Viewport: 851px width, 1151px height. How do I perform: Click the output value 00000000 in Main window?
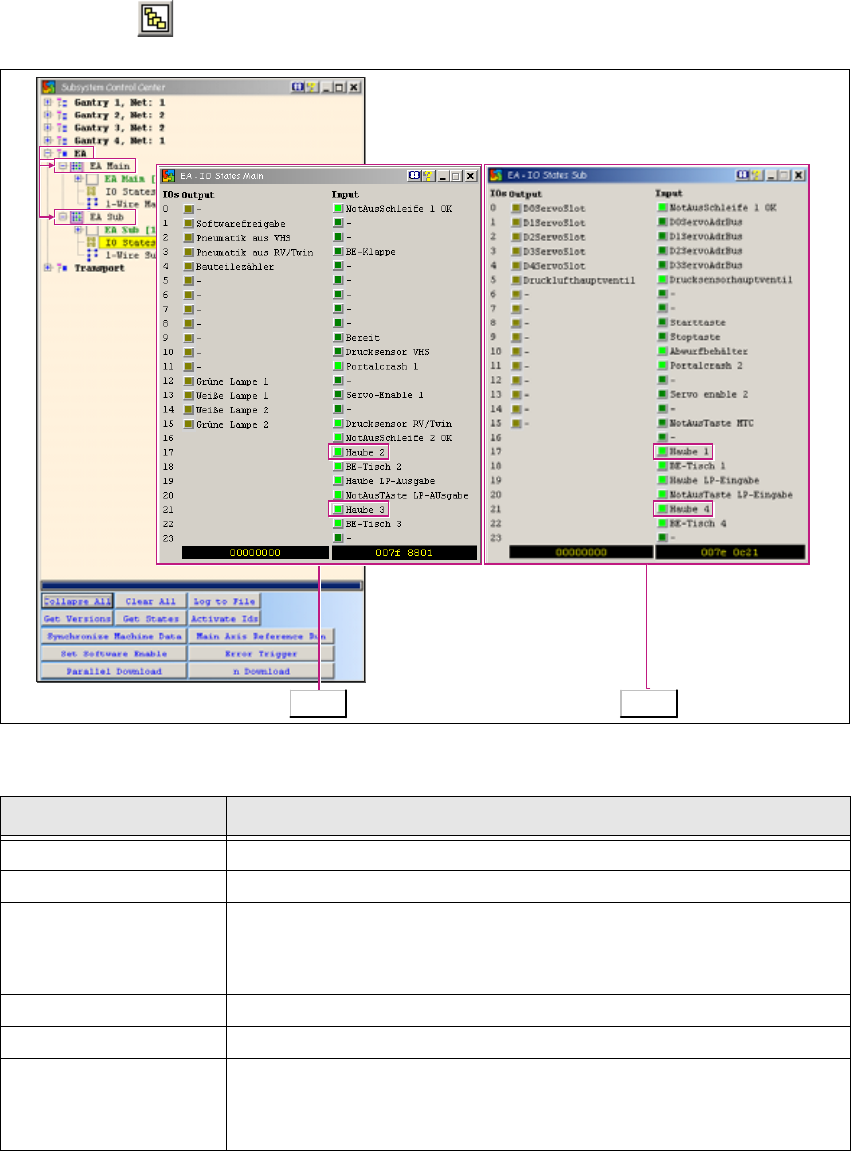255,553
